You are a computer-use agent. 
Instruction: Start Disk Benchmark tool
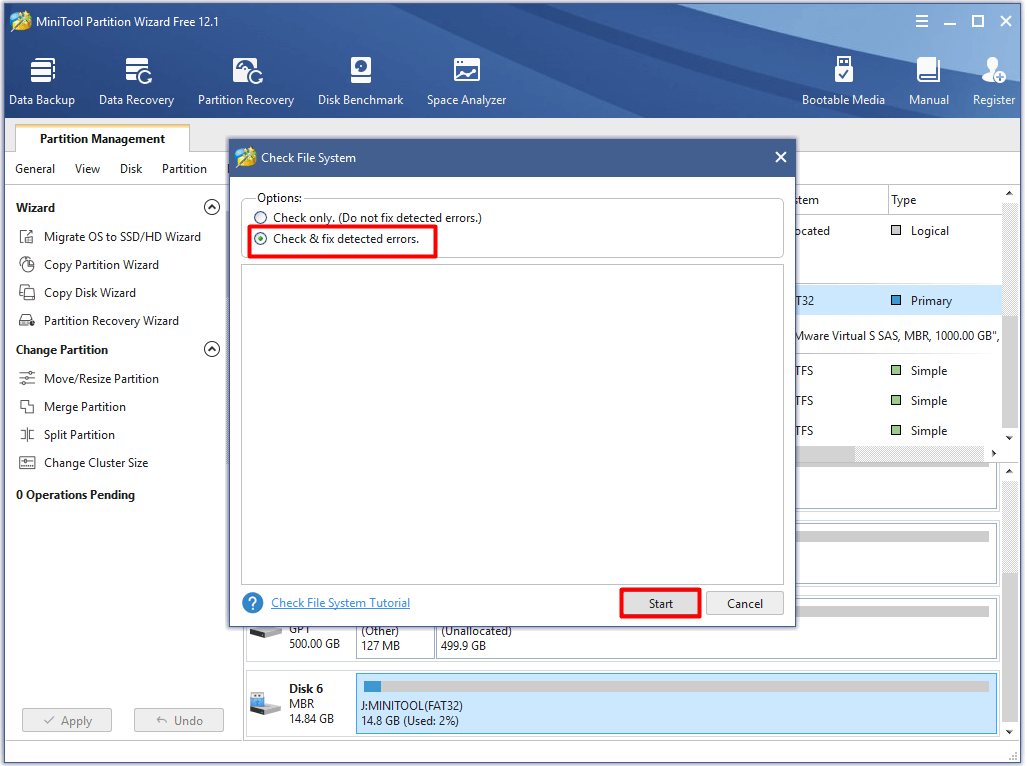[360, 81]
